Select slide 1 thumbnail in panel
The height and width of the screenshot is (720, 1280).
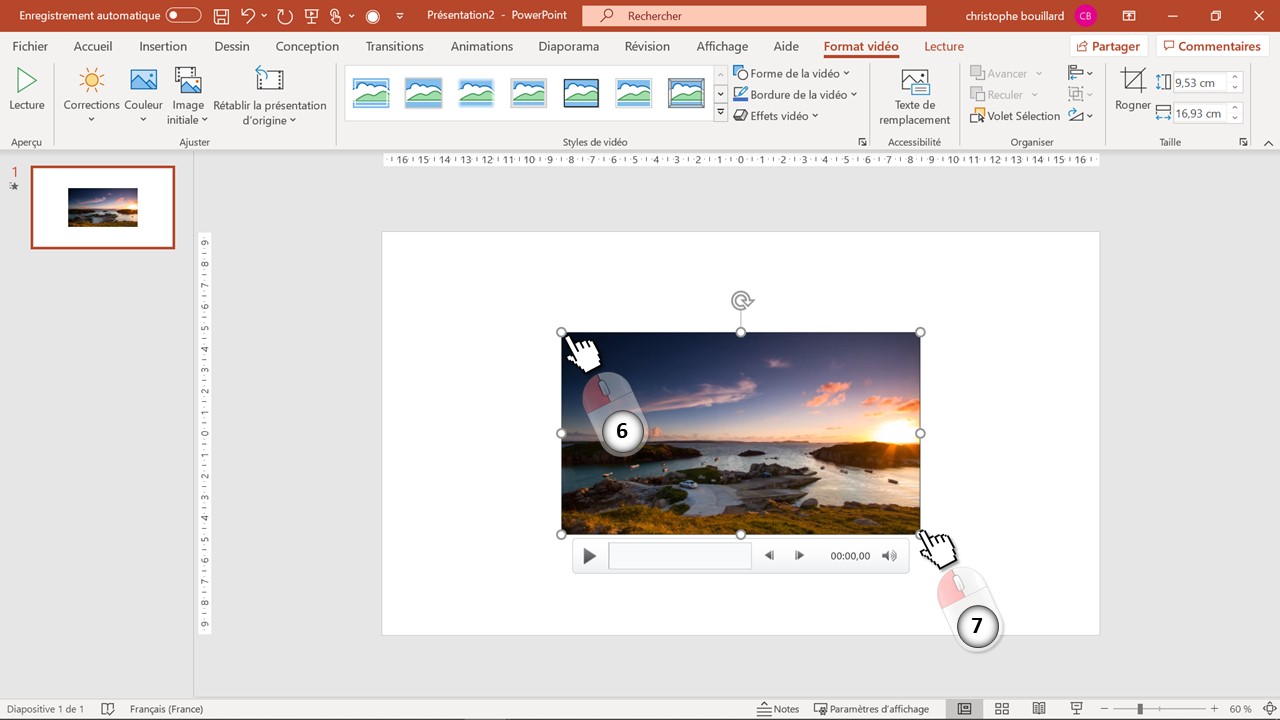click(103, 207)
